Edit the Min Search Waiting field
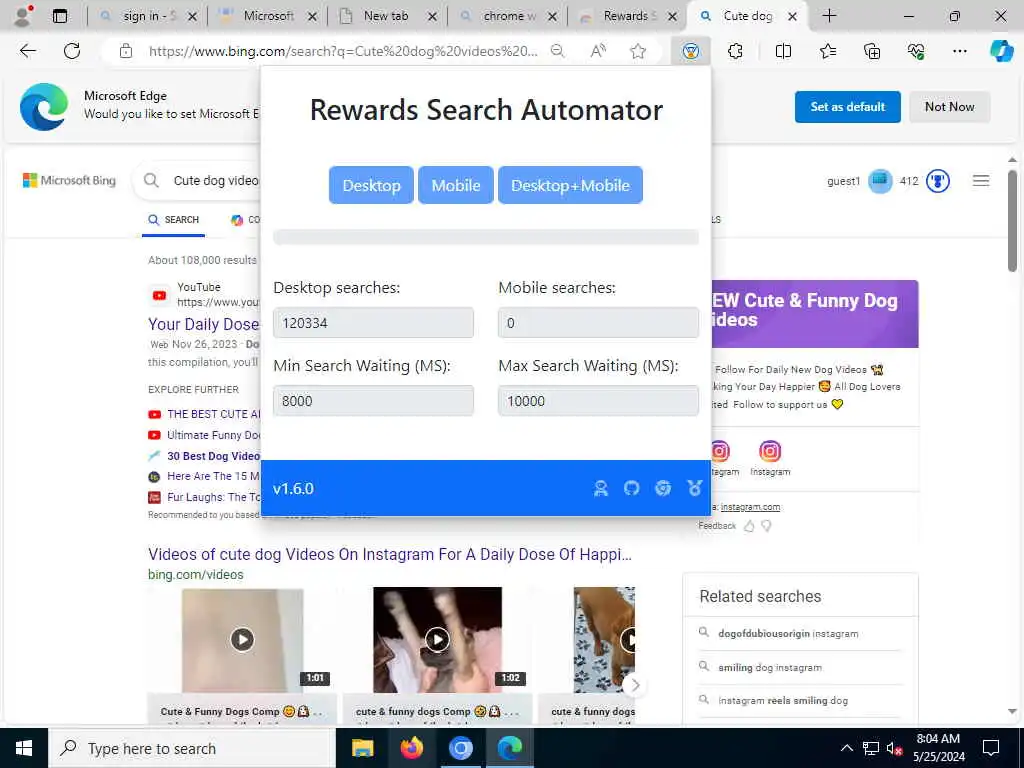1024x768 pixels. (374, 400)
